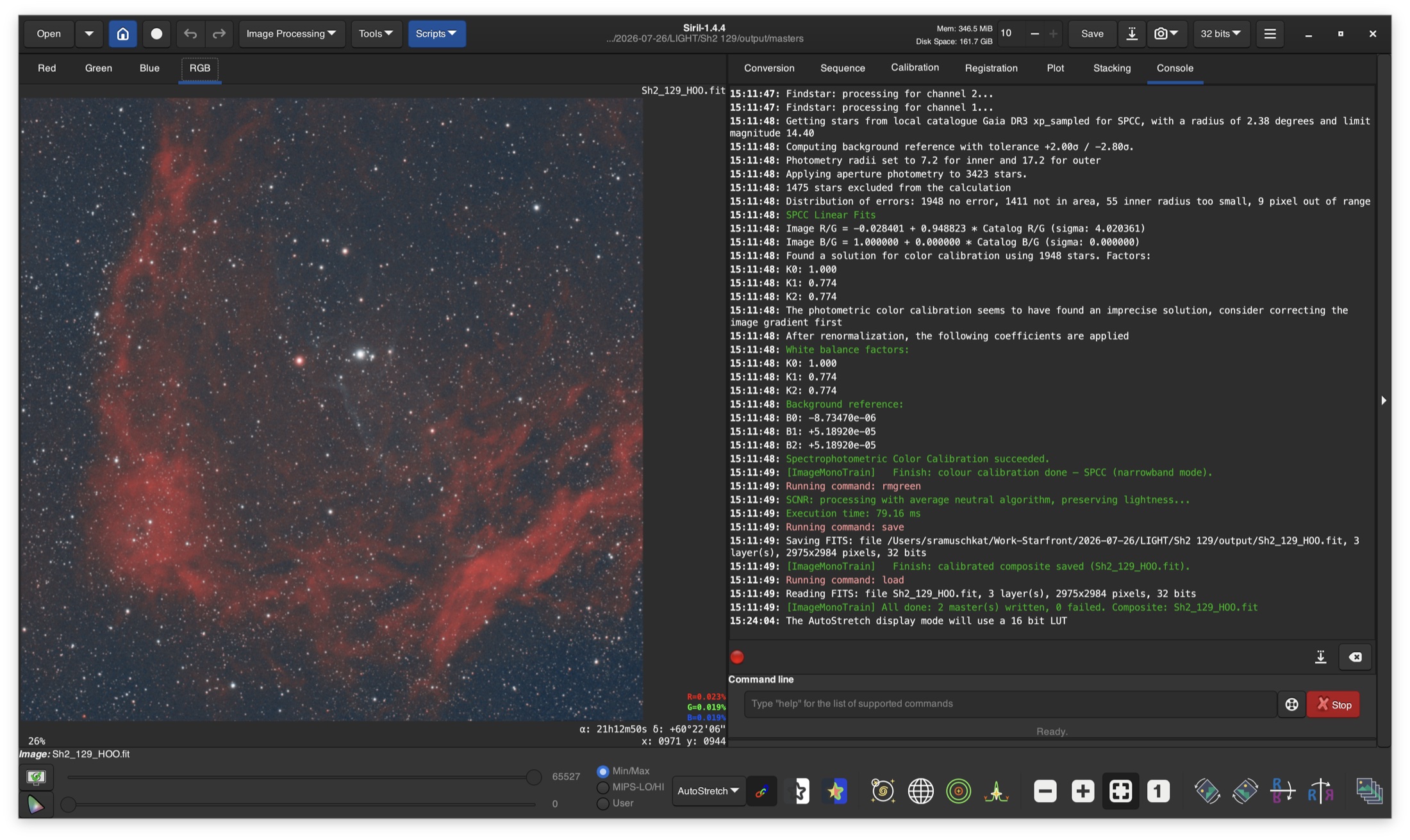Click the undo arrow icon
The width and height of the screenshot is (1410, 840).
pyautogui.click(x=190, y=33)
